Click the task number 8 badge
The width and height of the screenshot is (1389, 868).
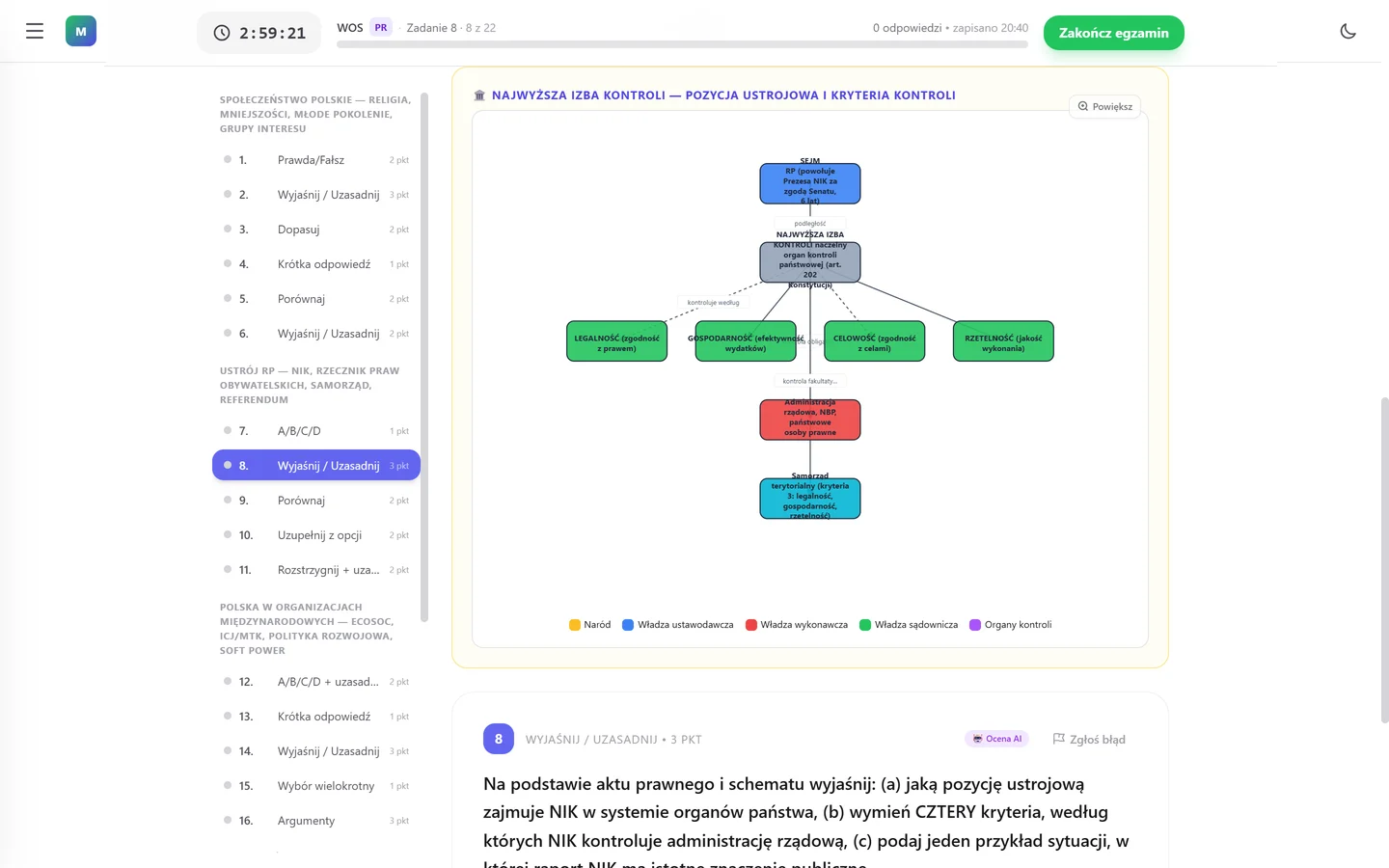click(499, 739)
